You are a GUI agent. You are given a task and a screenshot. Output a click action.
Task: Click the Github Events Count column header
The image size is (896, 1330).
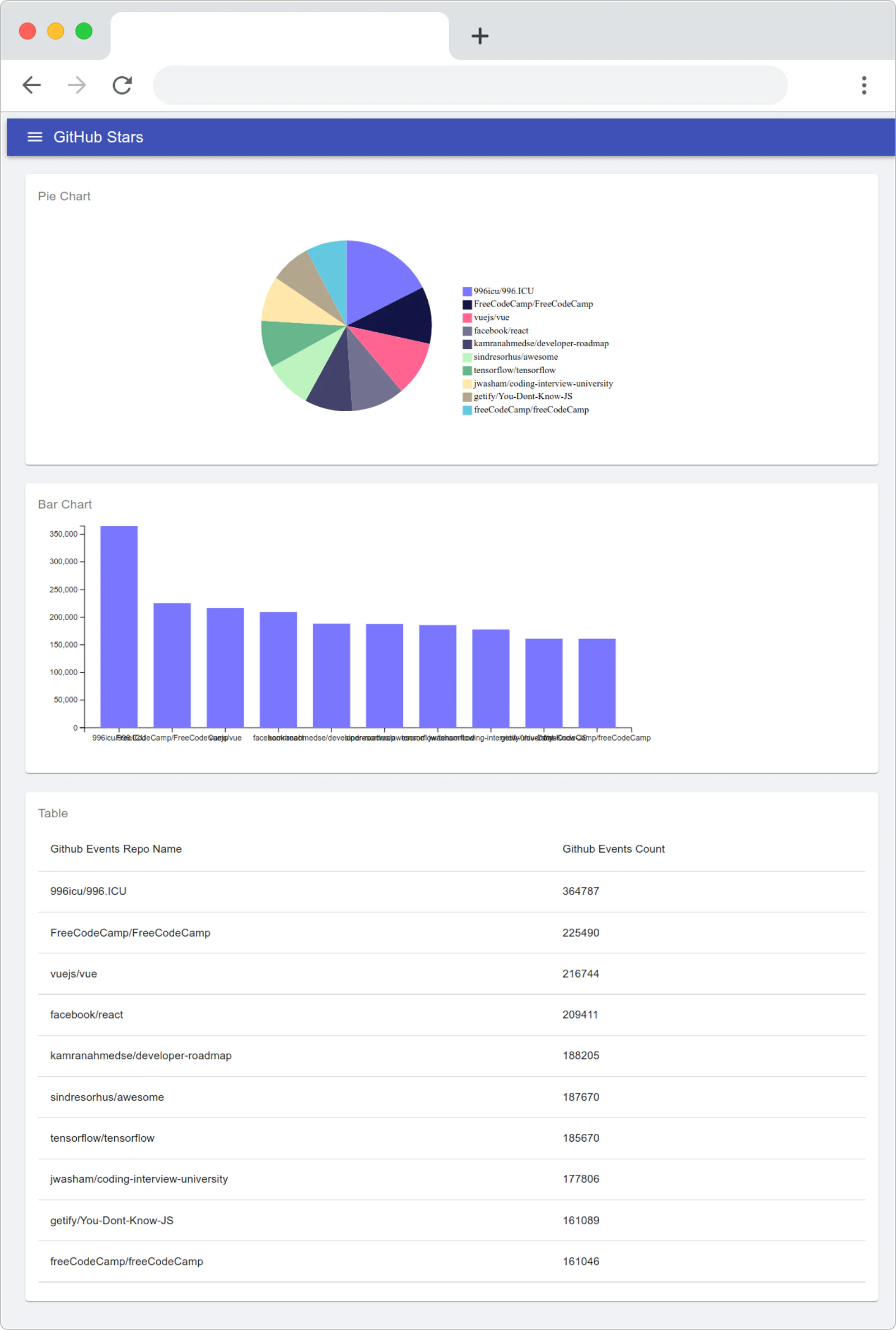pyautogui.click(x=613, y=849)
